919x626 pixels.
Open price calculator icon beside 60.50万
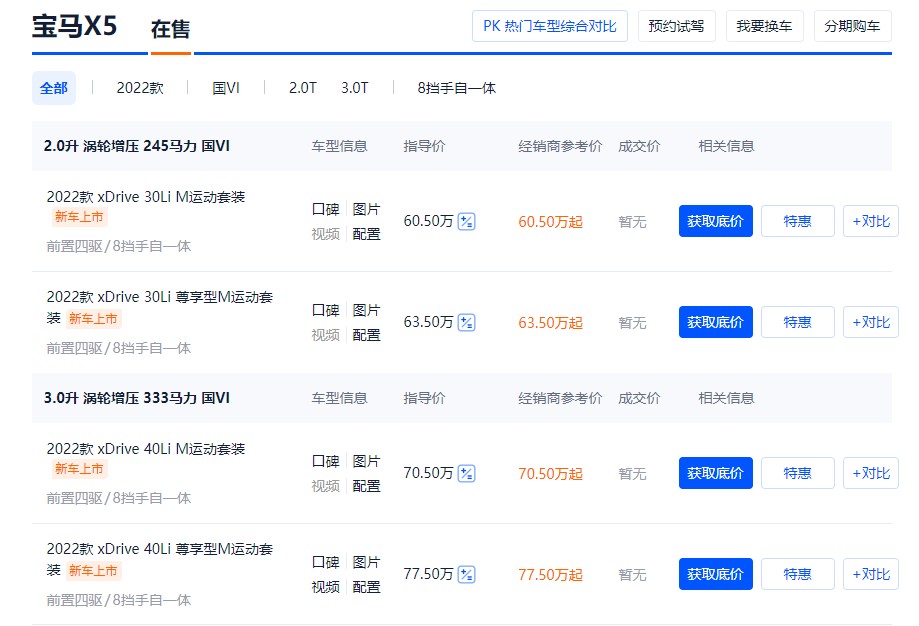(466, 222)
